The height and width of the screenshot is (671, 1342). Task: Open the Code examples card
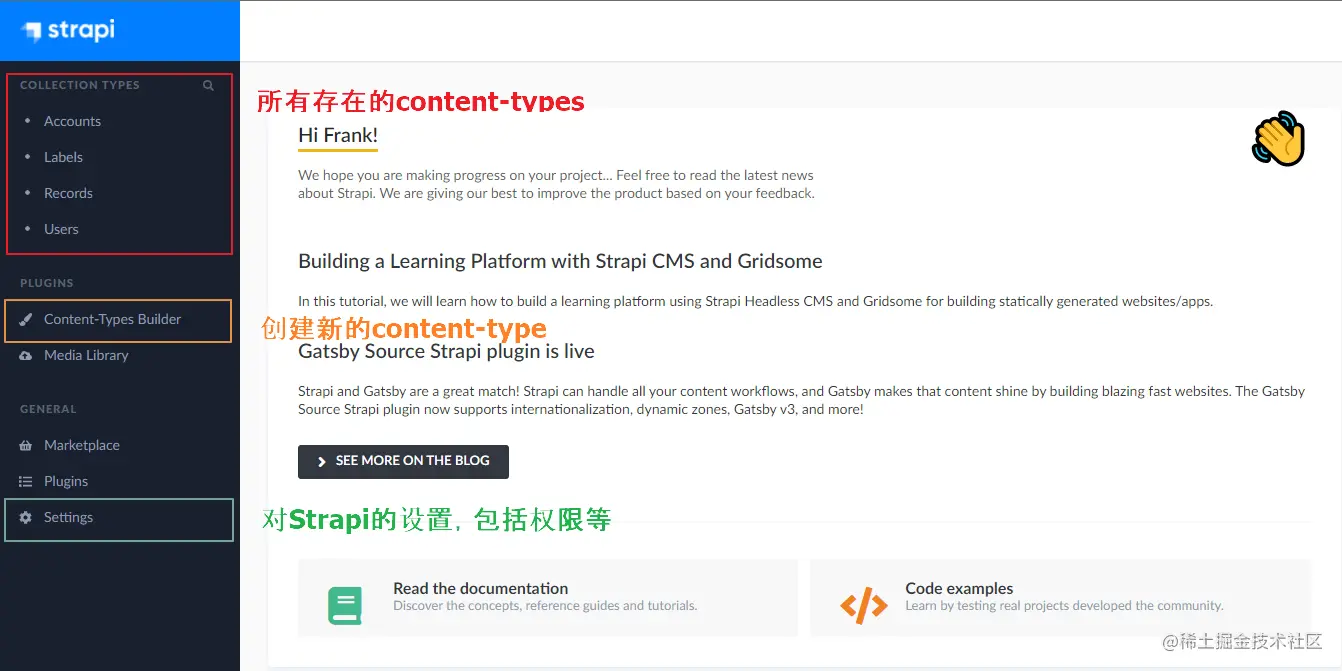[1060, 597]
